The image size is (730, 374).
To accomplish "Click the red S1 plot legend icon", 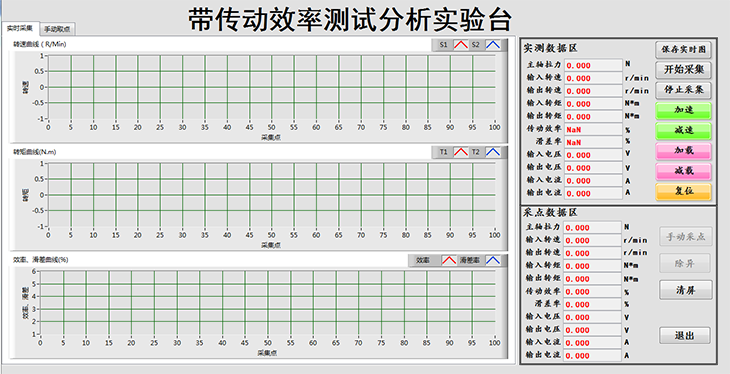I will point(461,45).
